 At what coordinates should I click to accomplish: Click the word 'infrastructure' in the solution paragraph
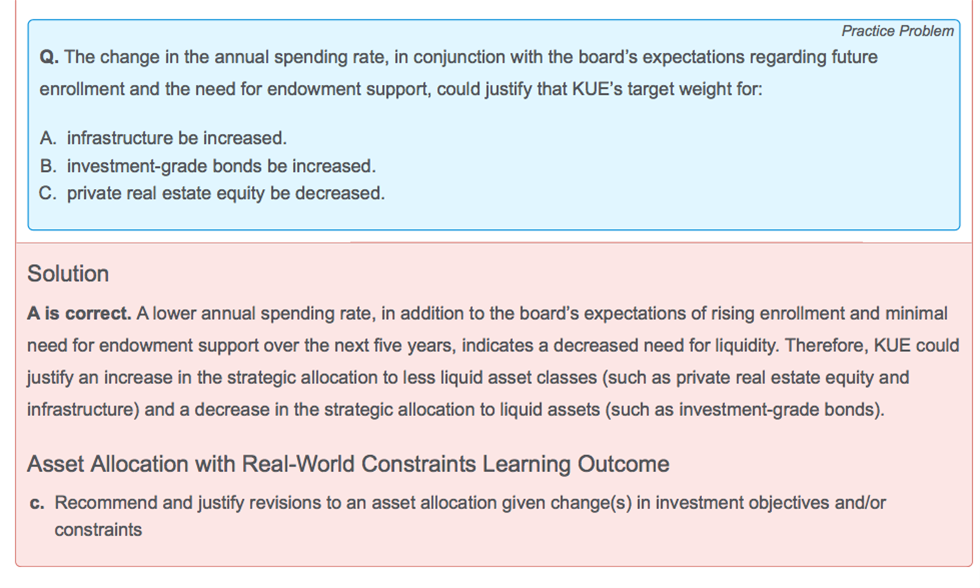coord(75,410)
